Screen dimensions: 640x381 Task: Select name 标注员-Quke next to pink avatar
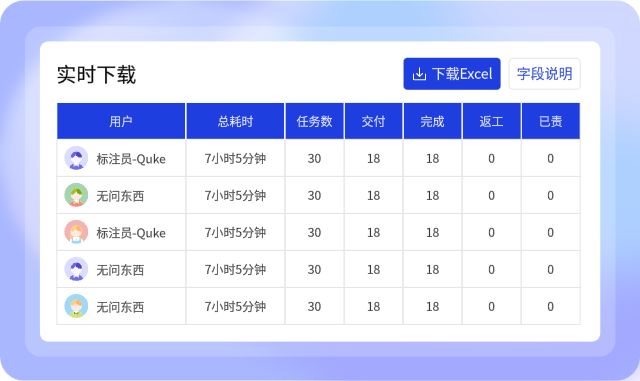pos(131,233)
